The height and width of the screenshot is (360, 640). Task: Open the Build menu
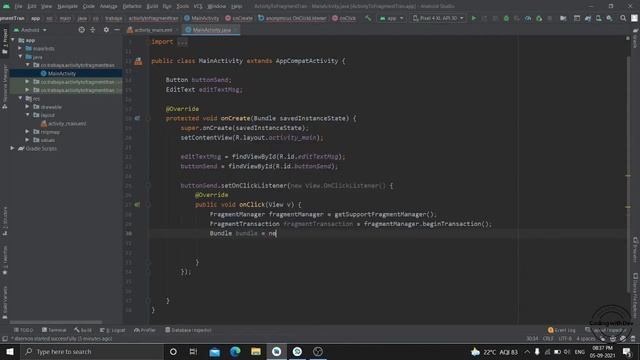tap(152, 6)
